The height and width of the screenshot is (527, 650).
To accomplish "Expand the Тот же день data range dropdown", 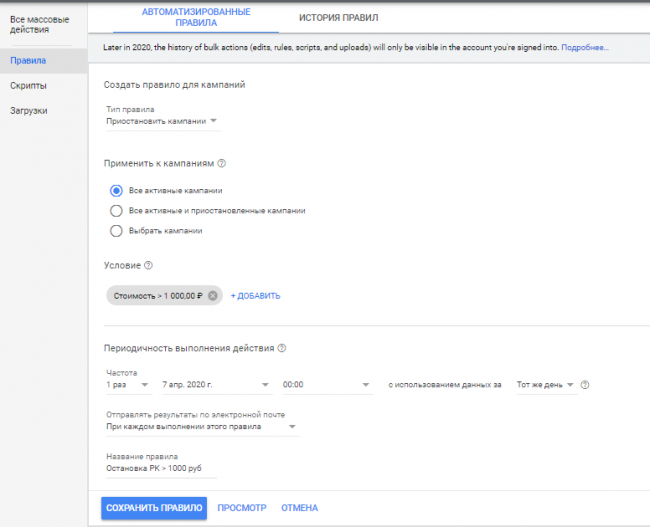I will (x=545, y=384).
